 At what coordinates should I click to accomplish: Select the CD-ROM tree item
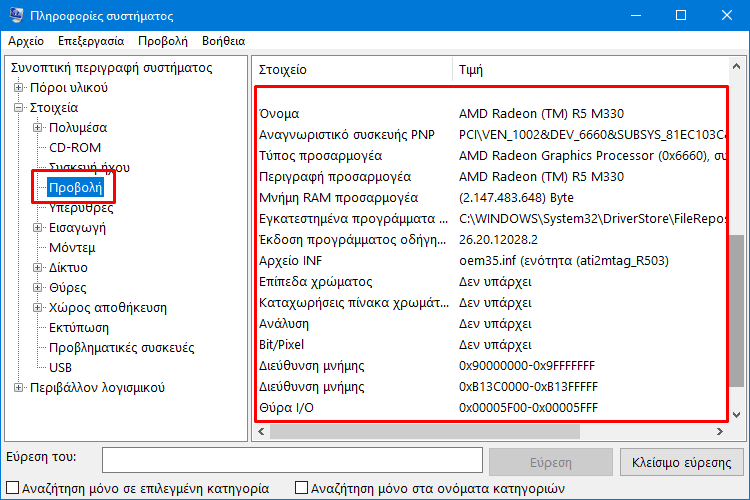[75, 148]
